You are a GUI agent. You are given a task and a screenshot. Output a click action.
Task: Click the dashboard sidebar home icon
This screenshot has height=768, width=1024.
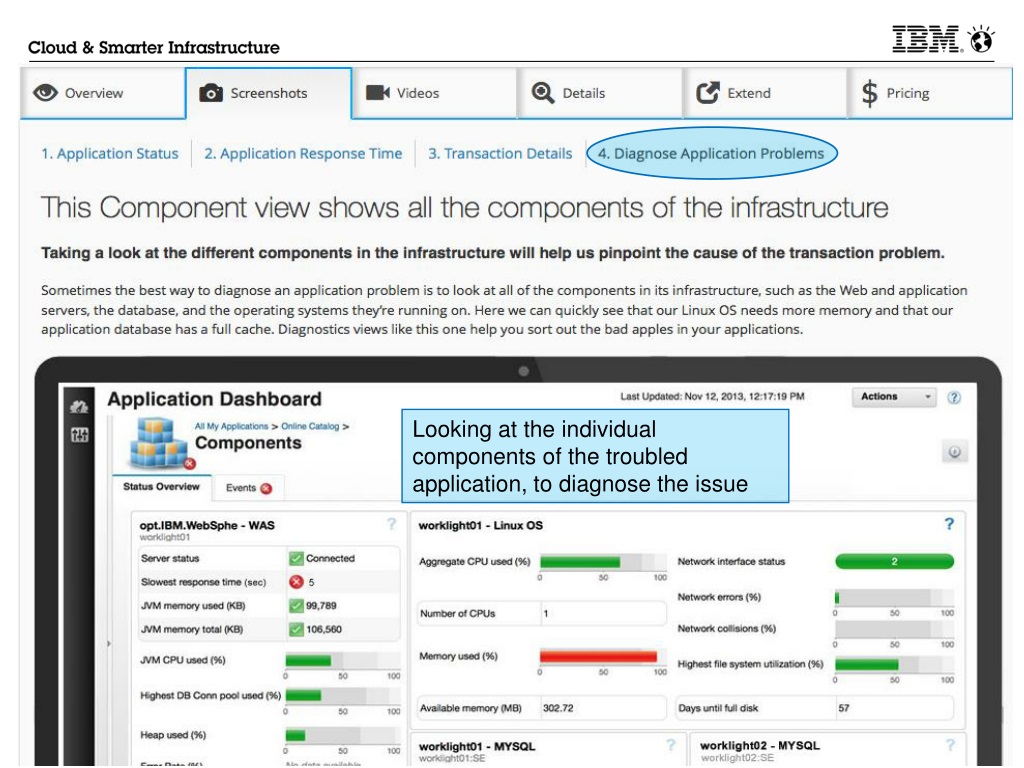click(x=79, y=408)
